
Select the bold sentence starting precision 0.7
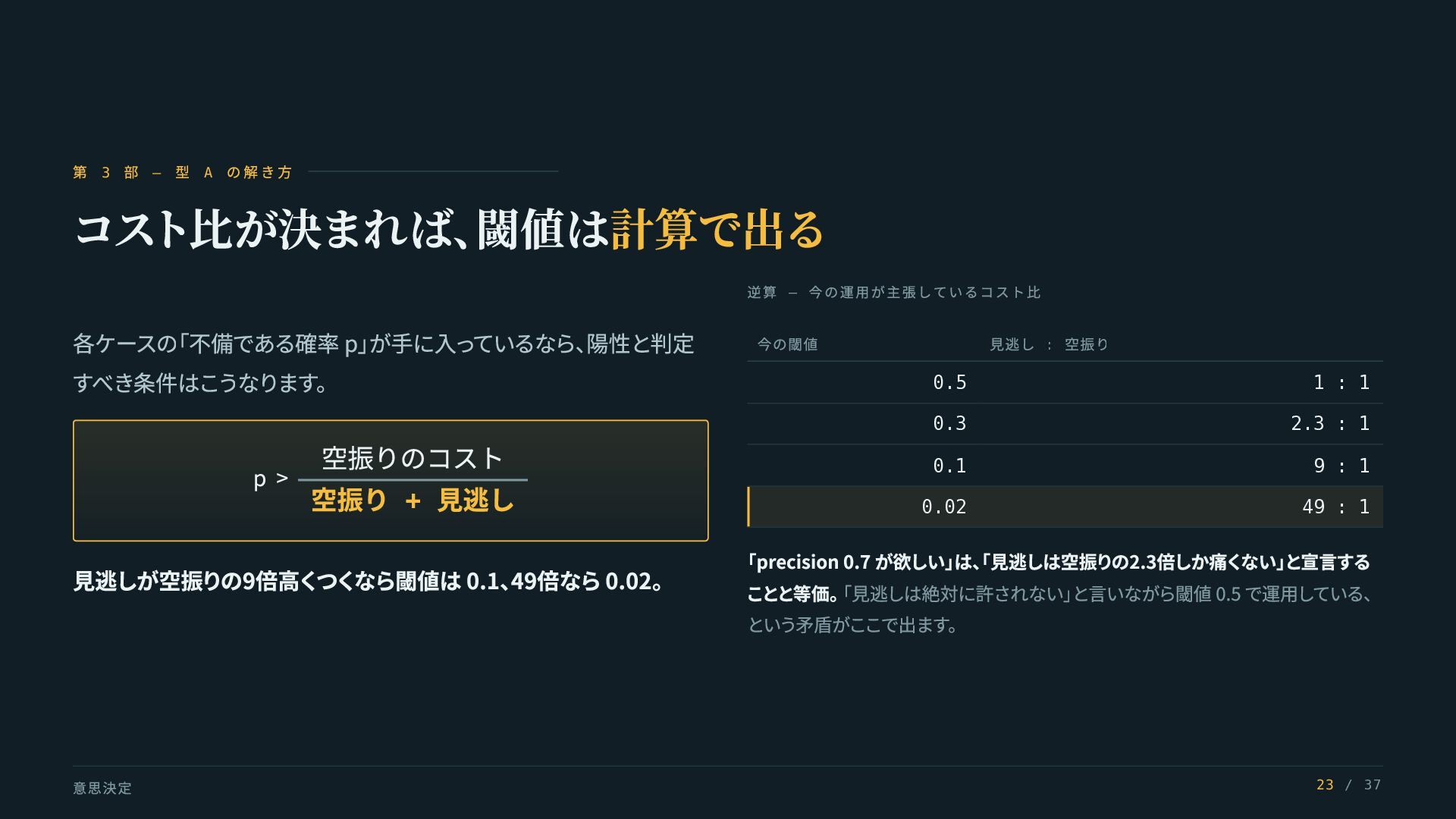(1059, 577)
